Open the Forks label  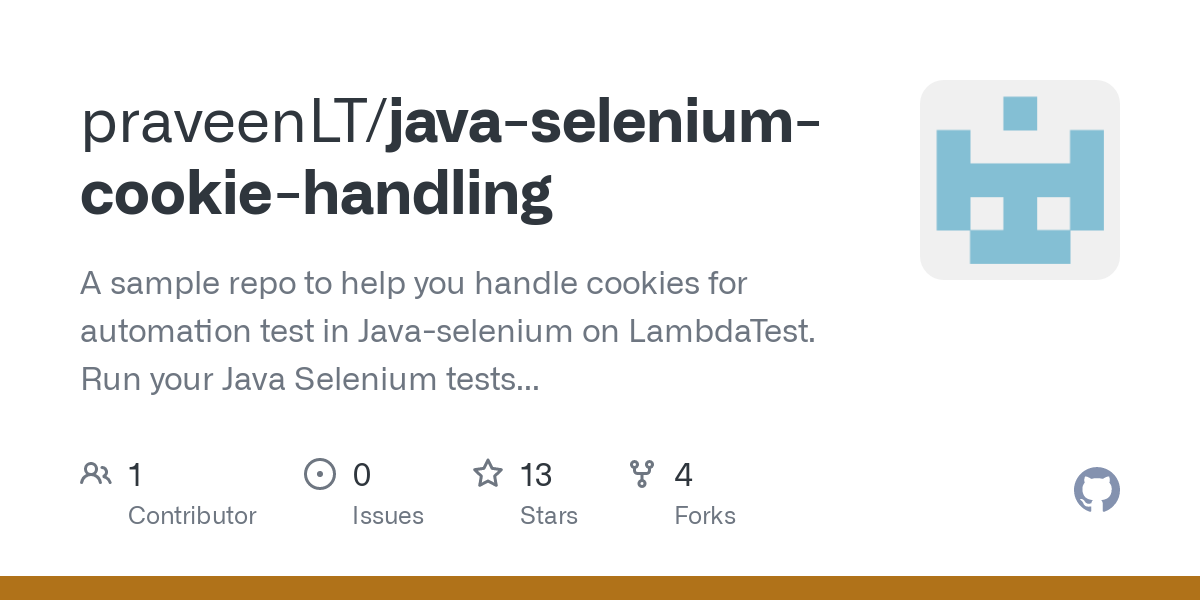tap(705, 516)
